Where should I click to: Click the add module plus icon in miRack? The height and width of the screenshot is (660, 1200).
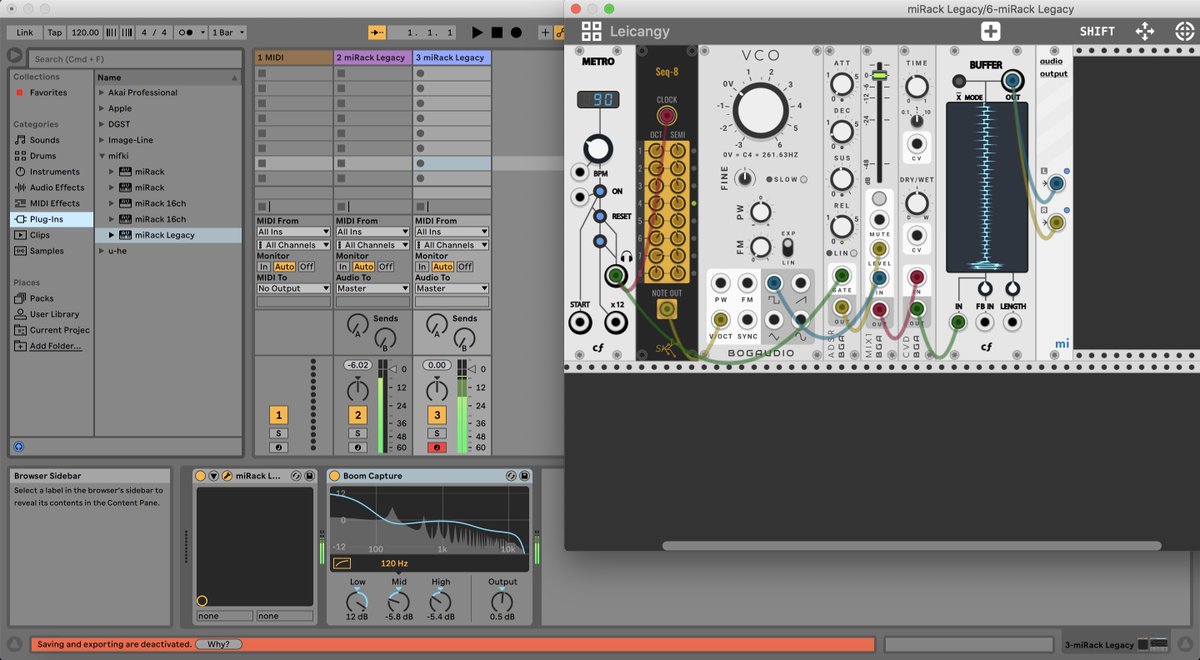[x=990, y=31]
